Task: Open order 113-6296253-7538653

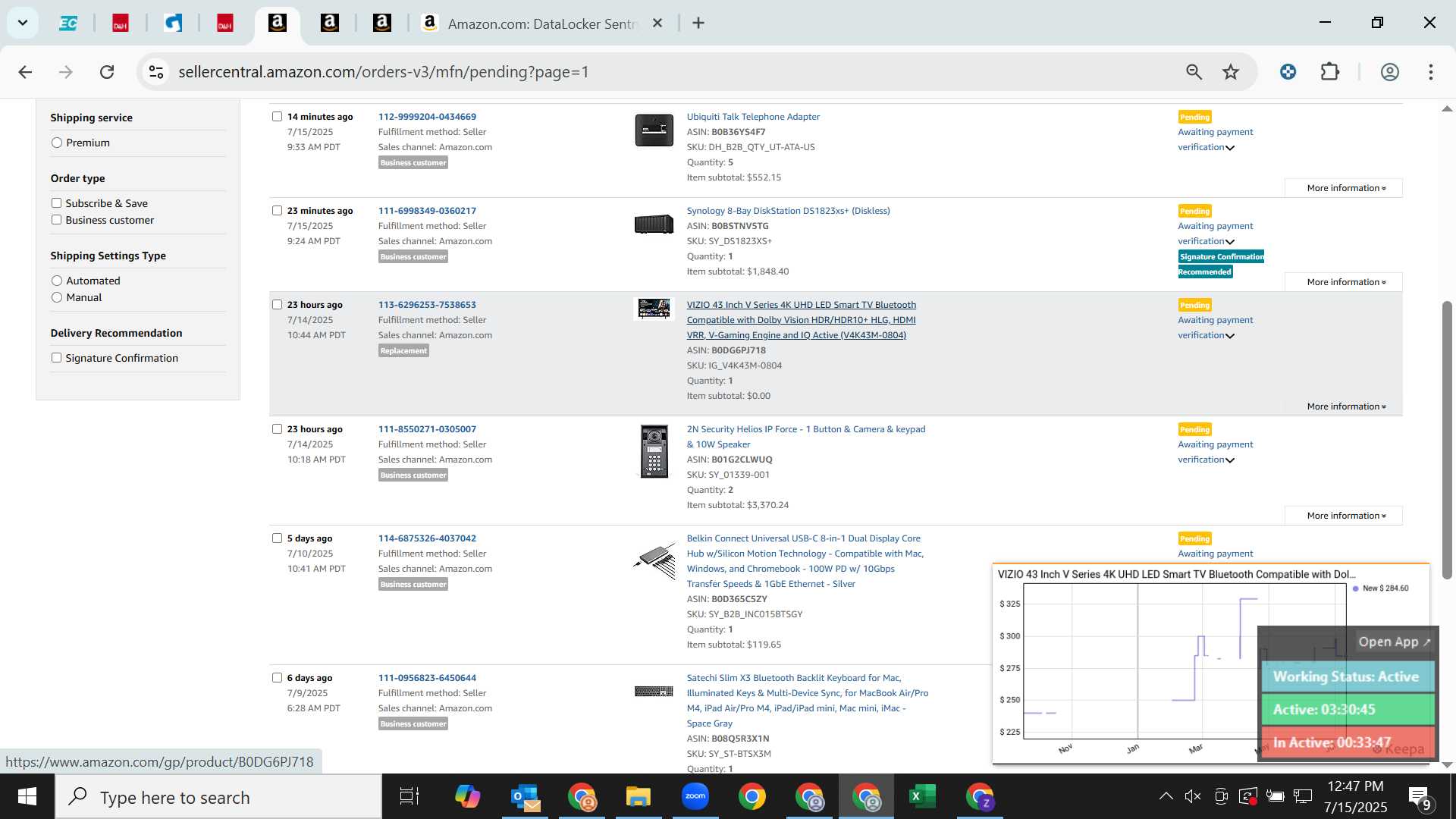Action: coord(427,305)
